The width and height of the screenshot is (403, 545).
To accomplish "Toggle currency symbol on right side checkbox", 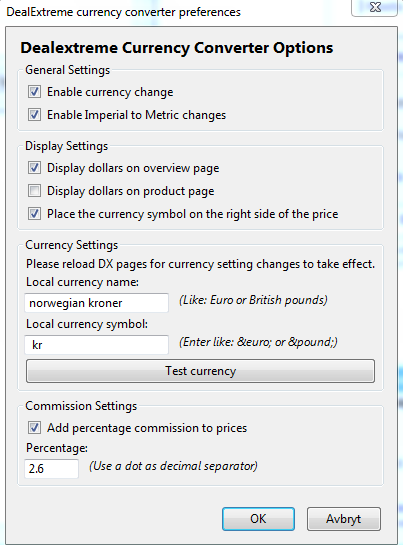I will (34, 214).
